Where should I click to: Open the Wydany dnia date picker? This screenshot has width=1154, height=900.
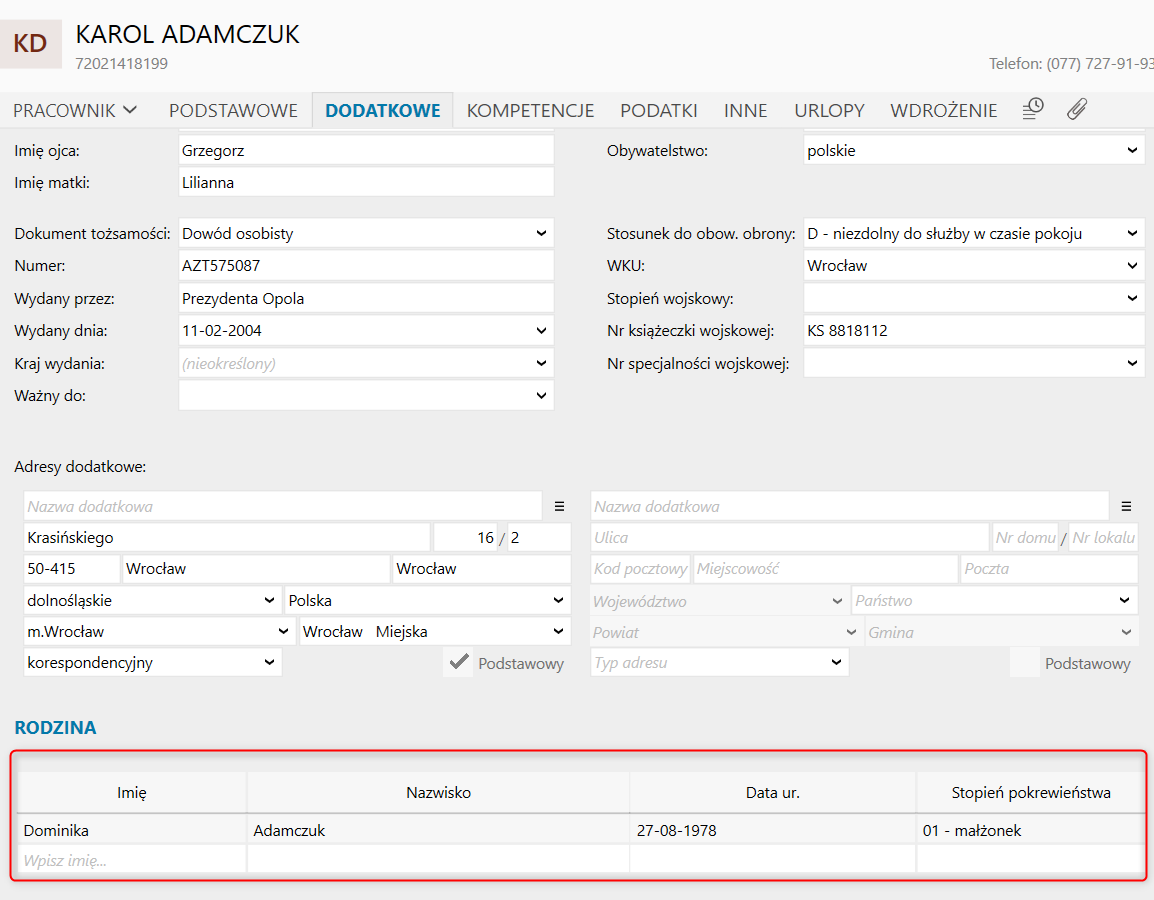click(541, 330)
